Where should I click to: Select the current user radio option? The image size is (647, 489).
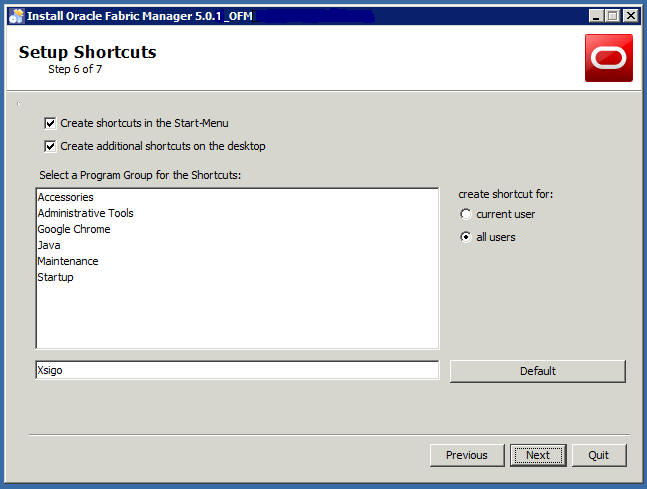(465, 214)
